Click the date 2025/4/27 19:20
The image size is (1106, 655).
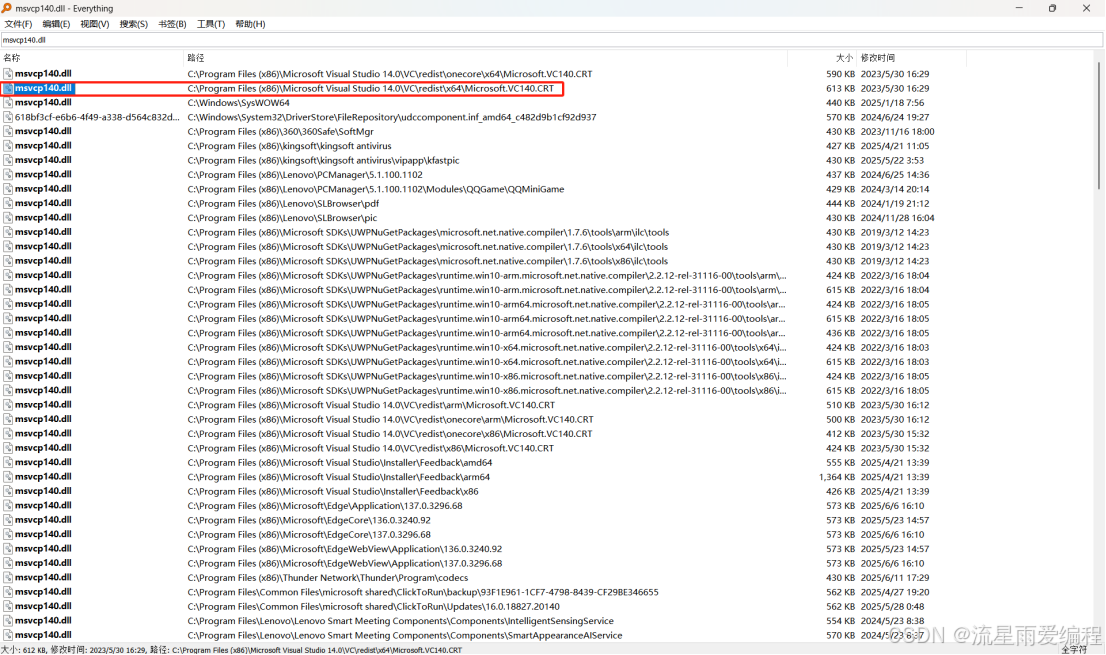pos(894,592)
